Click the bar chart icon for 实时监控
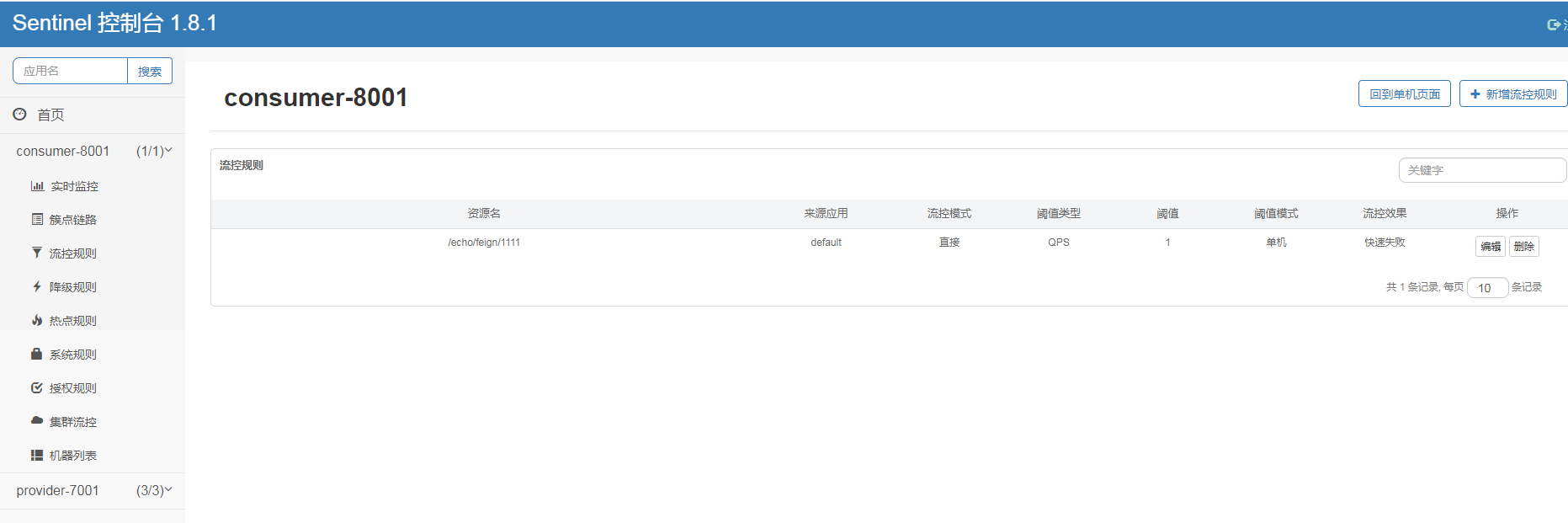The height and width of the screenshot is (523, 1568). click(37, 186)
